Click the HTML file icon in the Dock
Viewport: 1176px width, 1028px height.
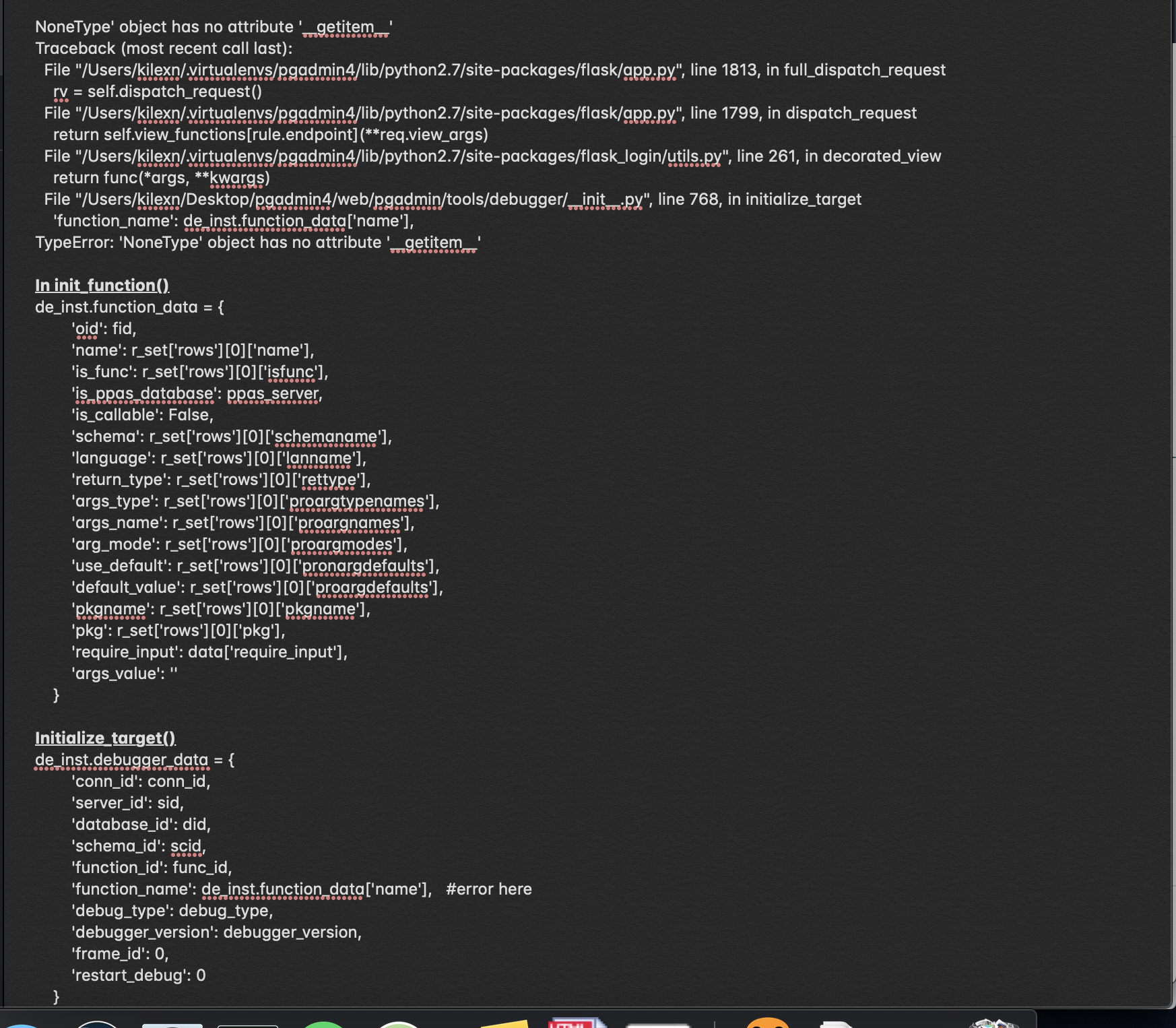(x=575, y=1023)
